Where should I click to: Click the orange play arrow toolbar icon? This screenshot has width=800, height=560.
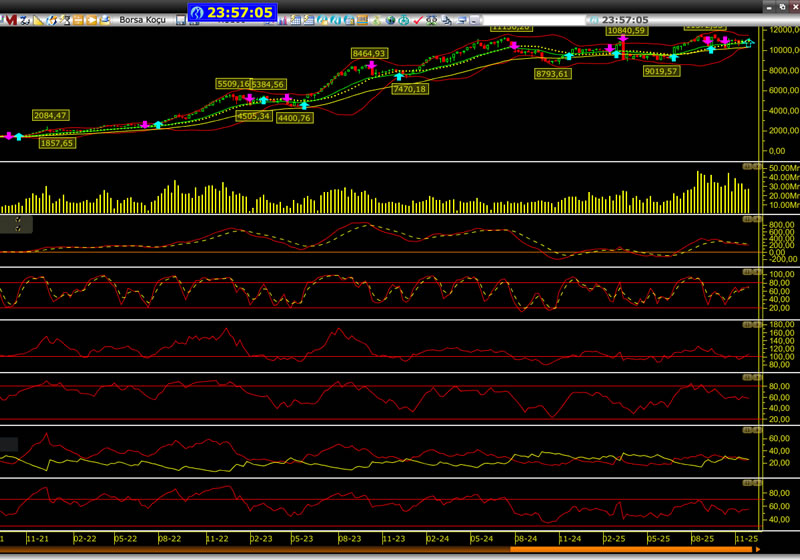pyautogui.click(x=91, y=20)
